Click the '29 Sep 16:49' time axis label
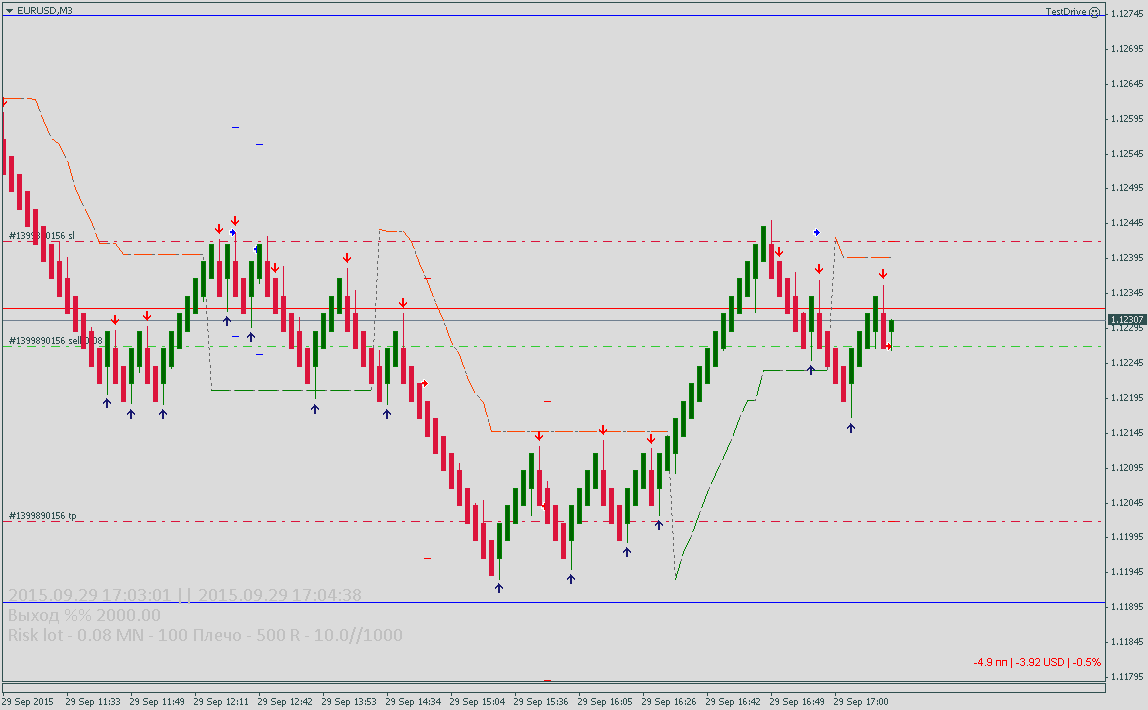 797,702
